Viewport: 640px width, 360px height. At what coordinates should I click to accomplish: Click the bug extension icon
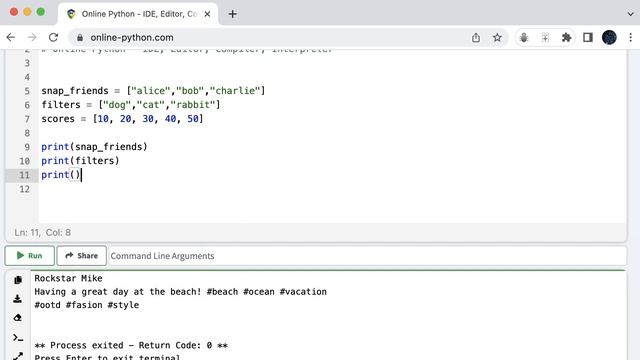524,38
